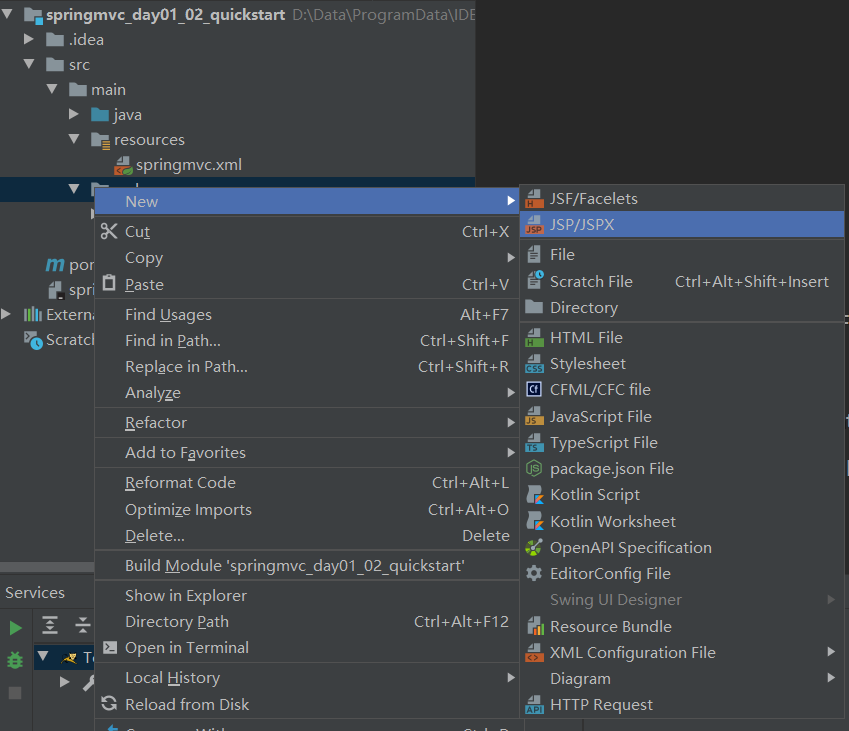
Task: Click the Services panel title
Action: coord(35,593)
